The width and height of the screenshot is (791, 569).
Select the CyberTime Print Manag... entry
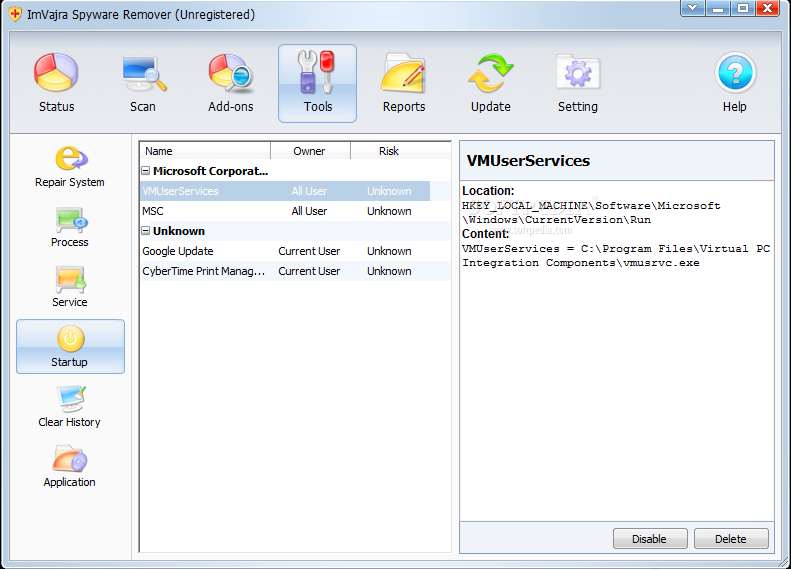[x=295, y=271]
